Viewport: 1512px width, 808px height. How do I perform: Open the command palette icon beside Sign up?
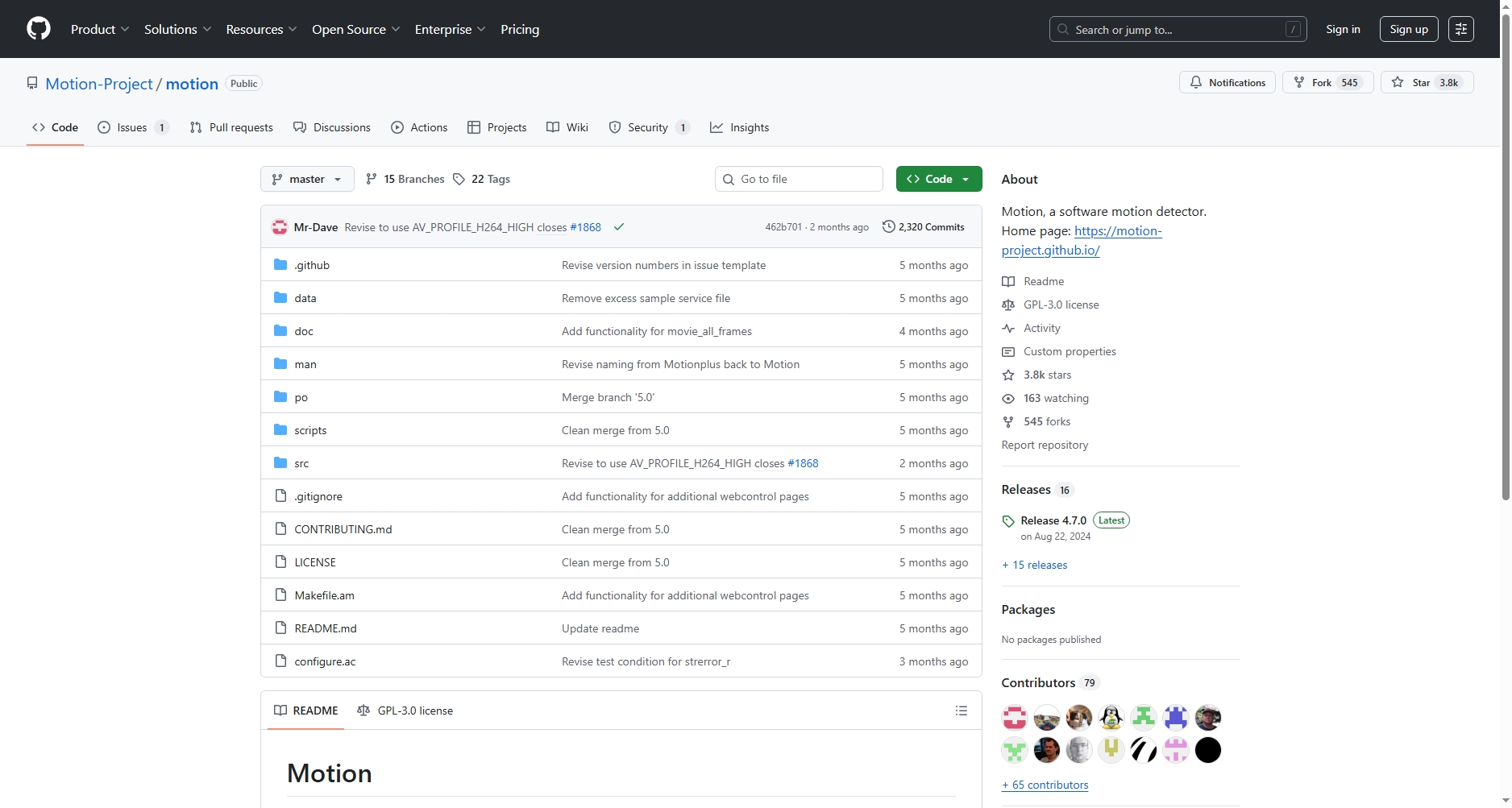tap(1460, 29)
